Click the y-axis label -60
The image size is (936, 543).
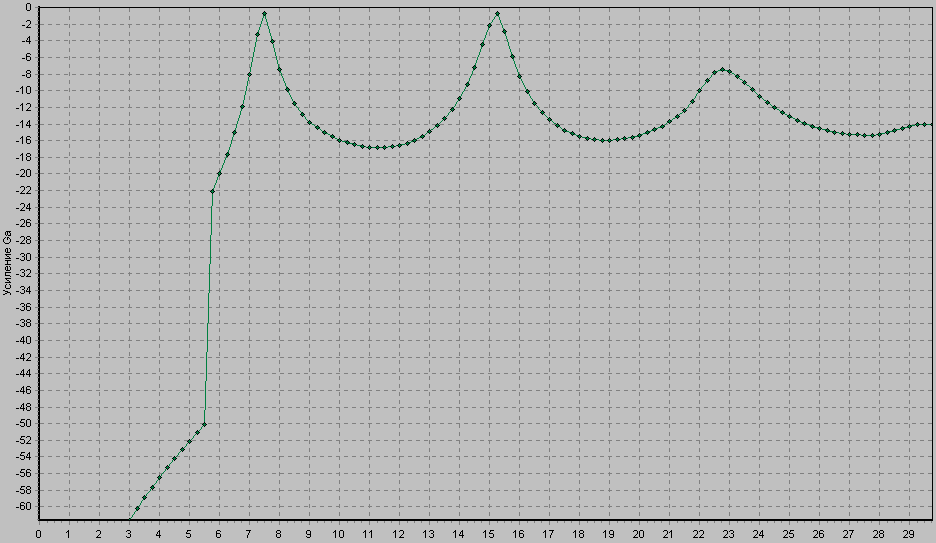coord(22,507)
